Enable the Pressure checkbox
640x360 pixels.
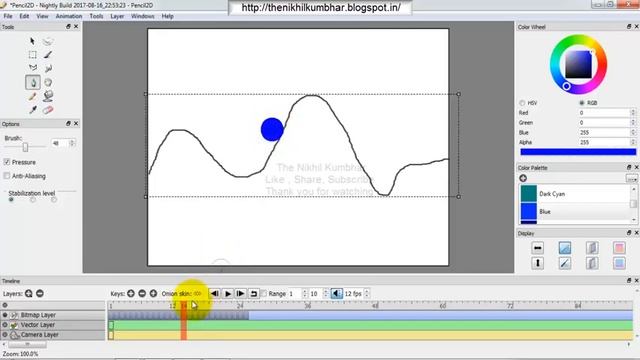coord(7,162)
